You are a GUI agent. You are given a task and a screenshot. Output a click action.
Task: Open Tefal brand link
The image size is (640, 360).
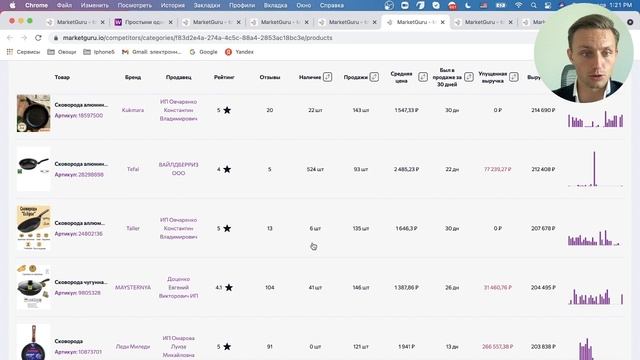click(x=133, y=169)
